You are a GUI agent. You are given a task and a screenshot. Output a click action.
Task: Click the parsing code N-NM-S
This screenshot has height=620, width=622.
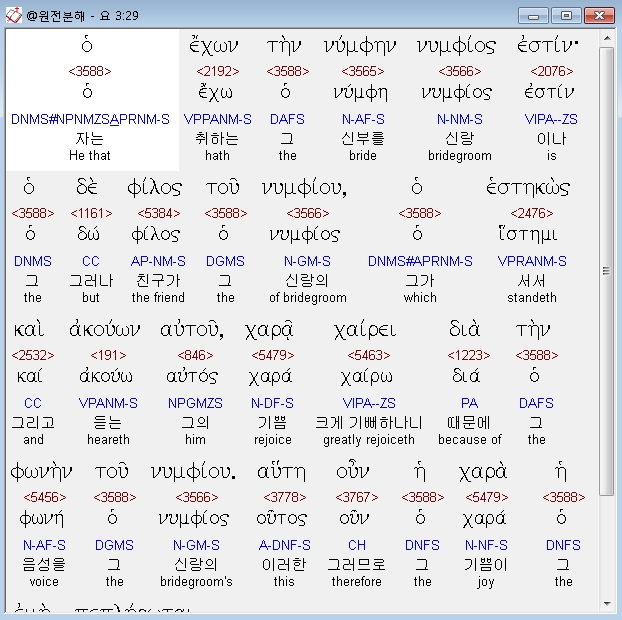click(x=460, y=119)
